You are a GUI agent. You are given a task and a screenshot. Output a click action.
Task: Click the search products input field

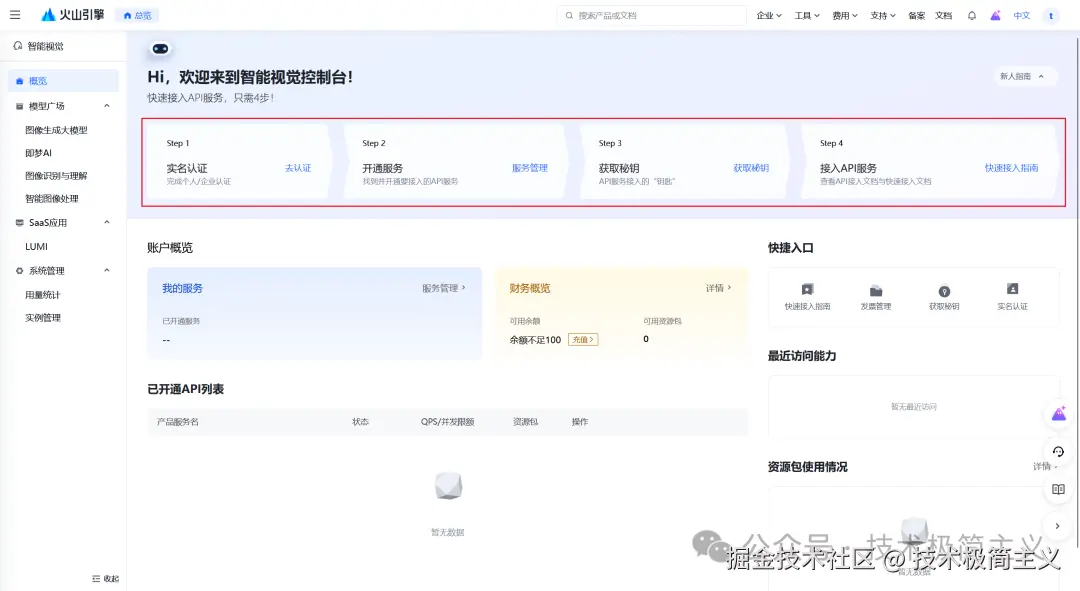(x=650, y=15)
